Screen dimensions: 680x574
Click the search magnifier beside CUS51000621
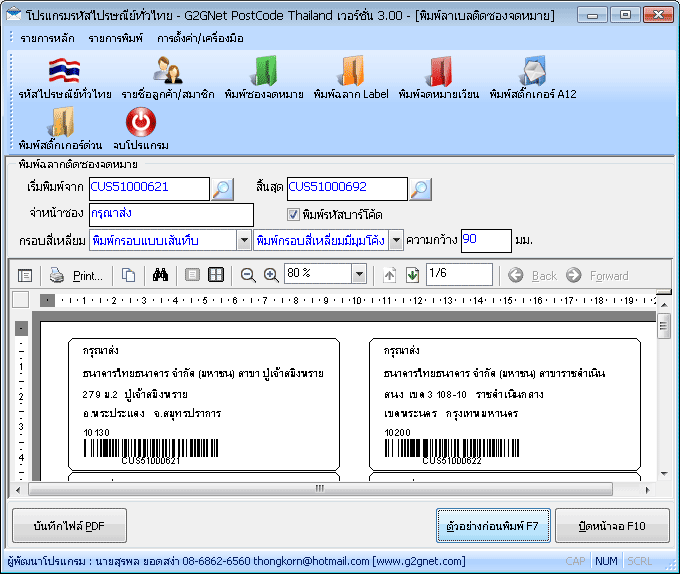coord(222,189)
